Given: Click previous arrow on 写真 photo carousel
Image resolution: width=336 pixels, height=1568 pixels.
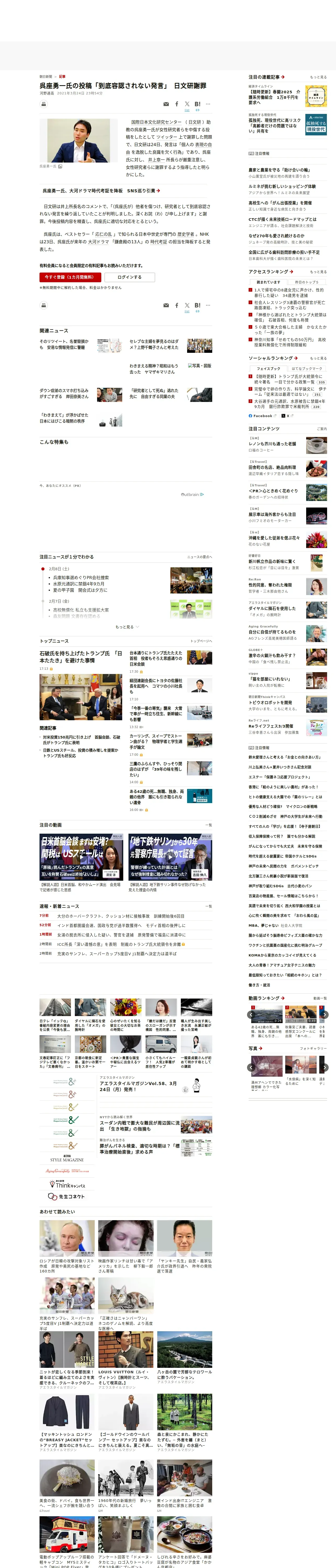Looking at the screenshot, I should [251, 1068].
